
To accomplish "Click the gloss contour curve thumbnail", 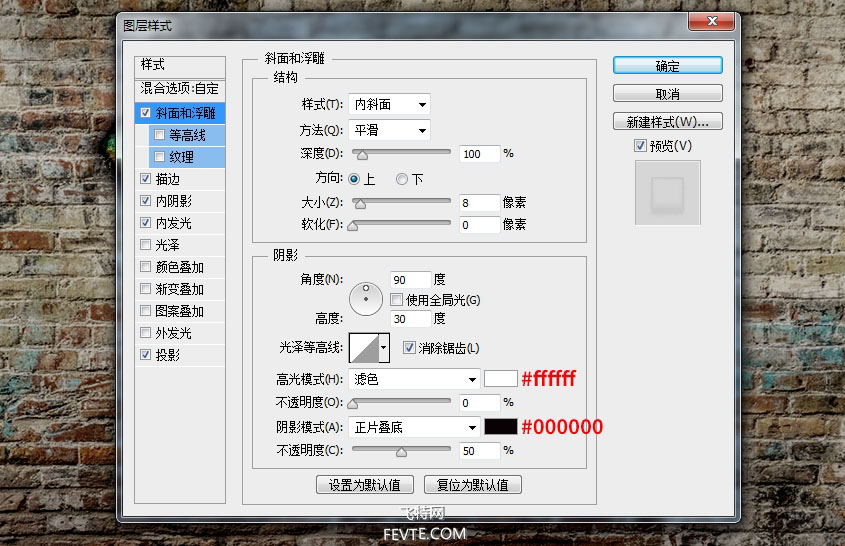I will [x=364, y=348].
